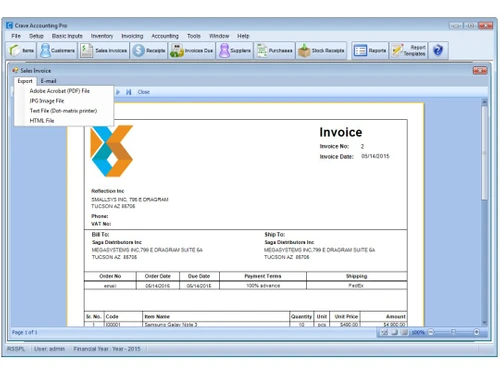This screenshot has height=375, width=500.
Task: Jump to last page icon in preview toolbar
Action: pos(129,92)
